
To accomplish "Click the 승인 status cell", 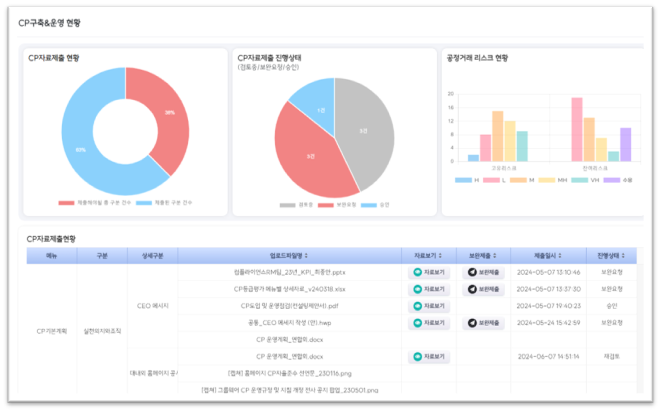I will (612, 306).
